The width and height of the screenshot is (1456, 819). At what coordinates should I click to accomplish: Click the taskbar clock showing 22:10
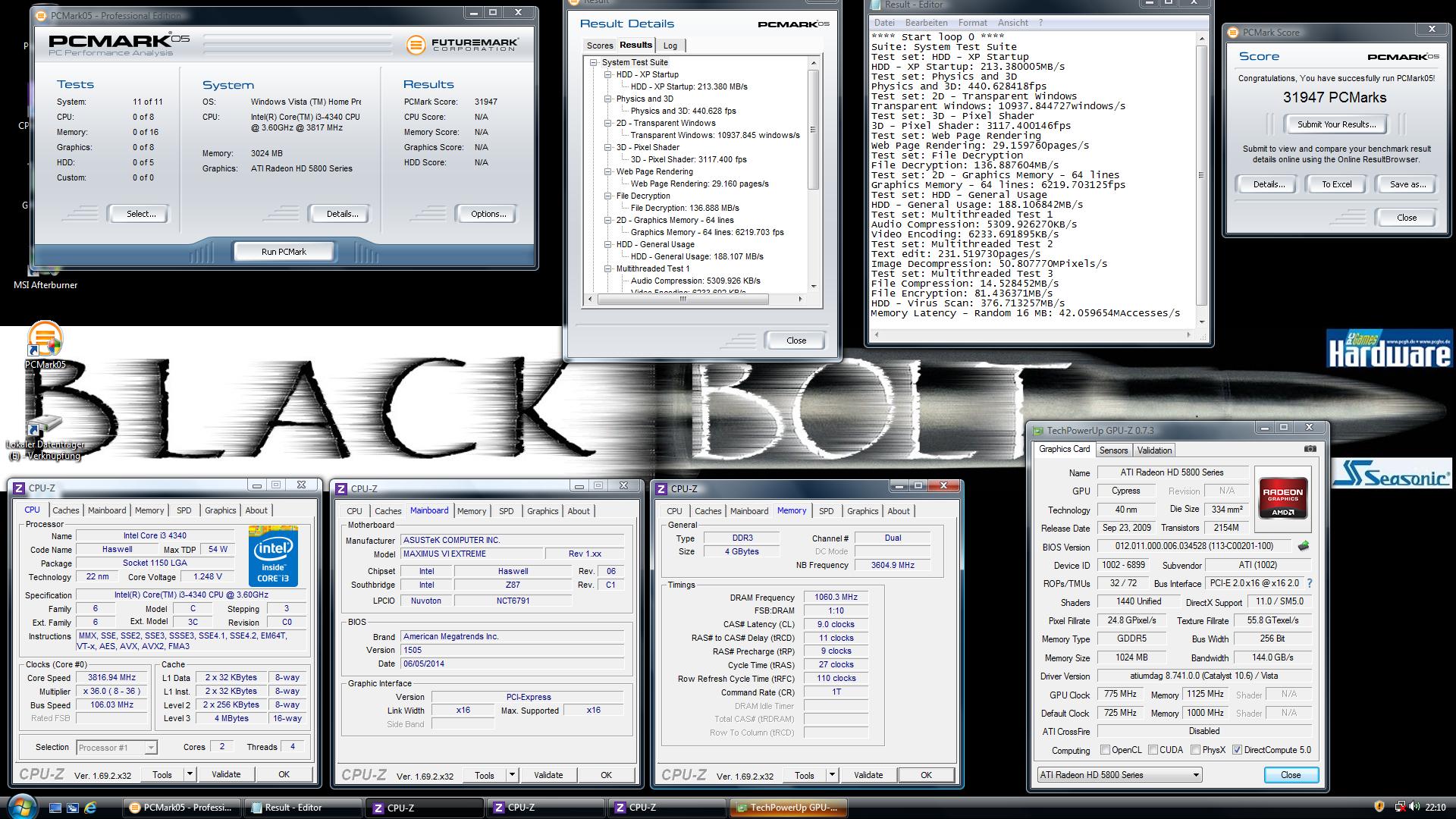(1435, 808)
